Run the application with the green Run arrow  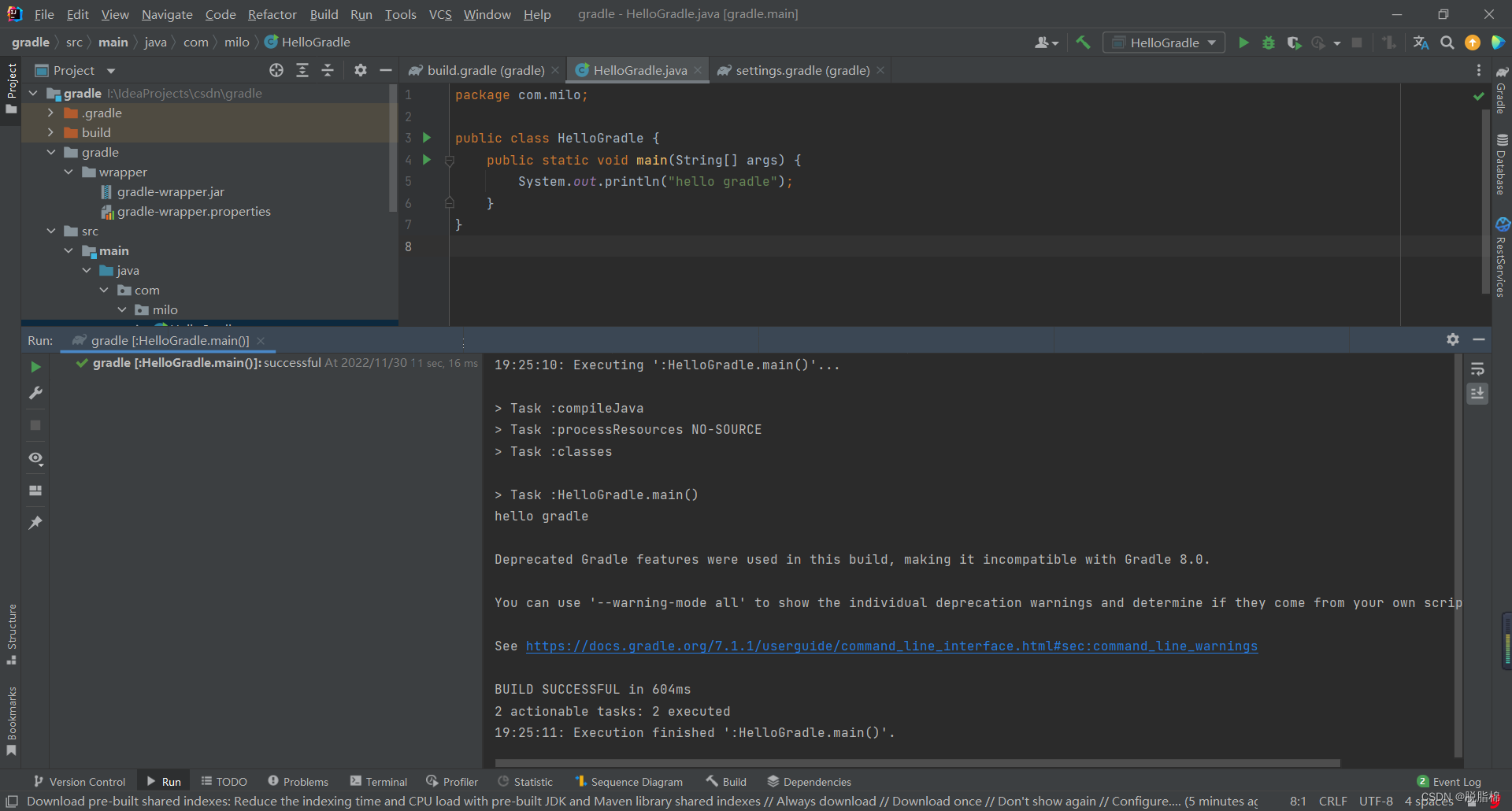(1244, 42)
